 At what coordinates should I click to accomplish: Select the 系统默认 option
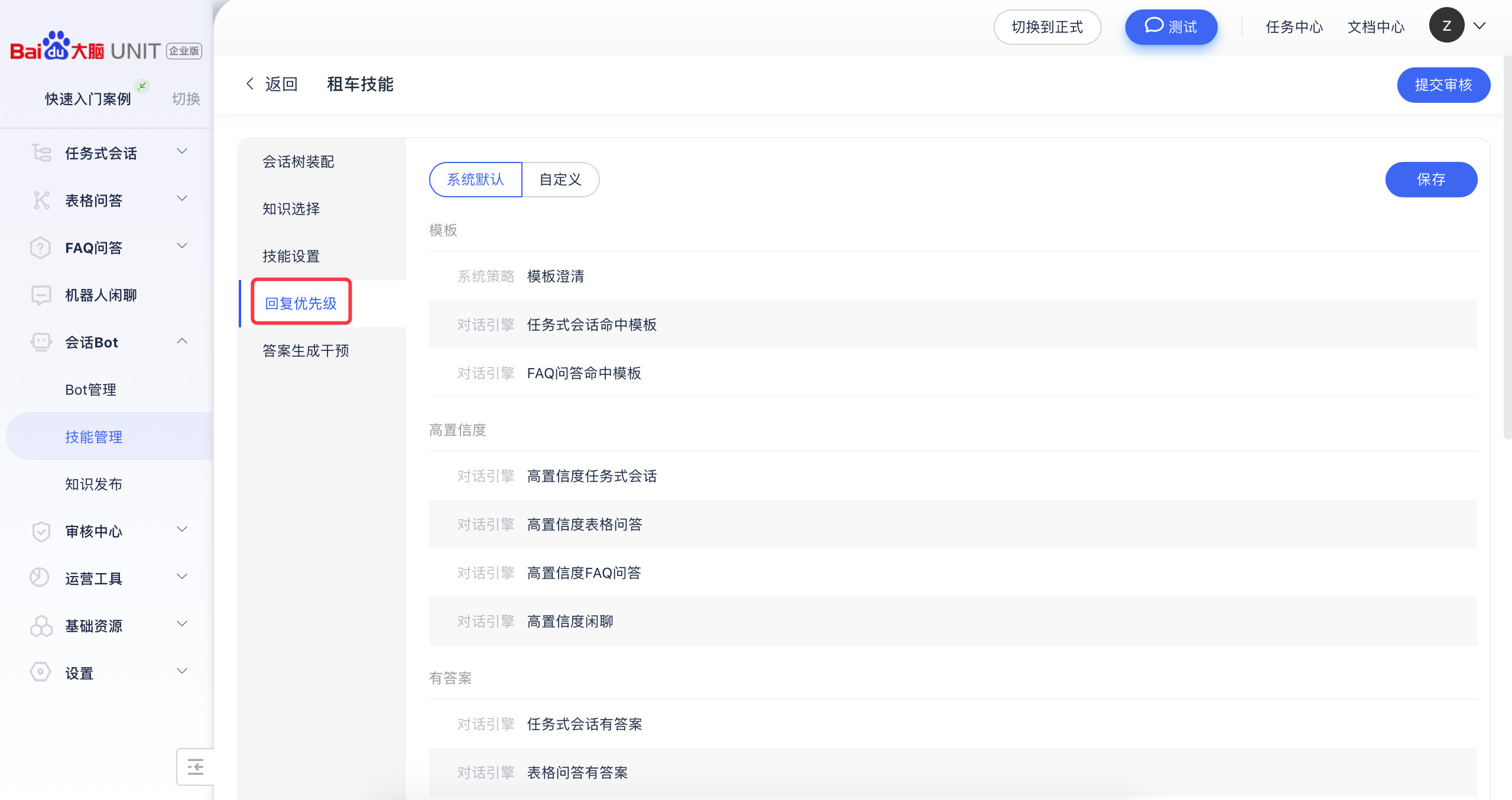click(475, 180)
